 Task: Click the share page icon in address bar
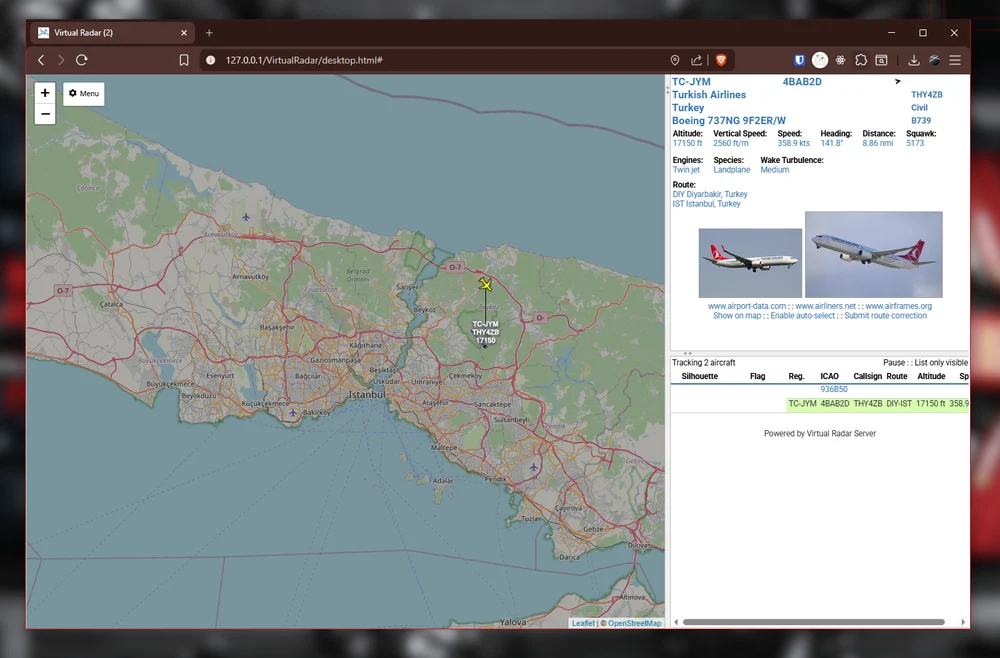[x=697, y=60]
